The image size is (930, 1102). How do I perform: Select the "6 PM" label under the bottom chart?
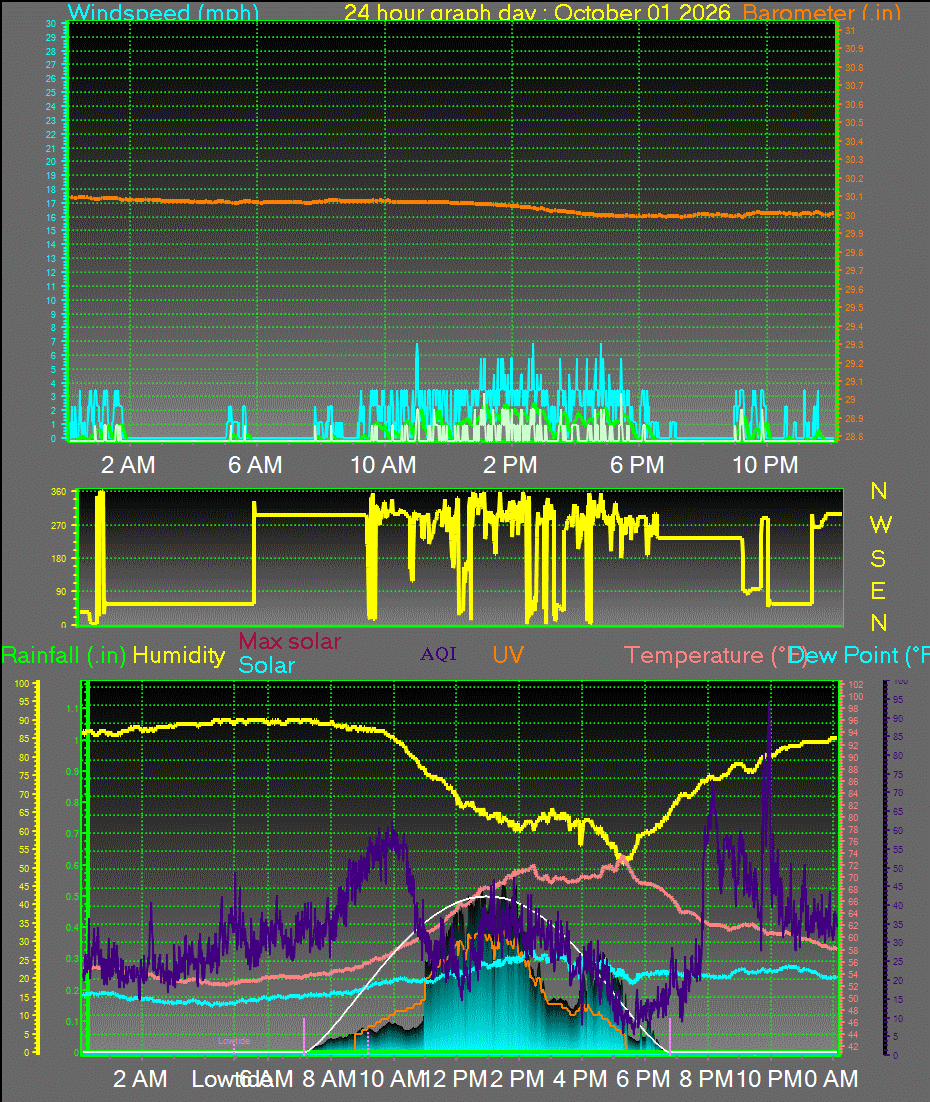coord(643,1079)
